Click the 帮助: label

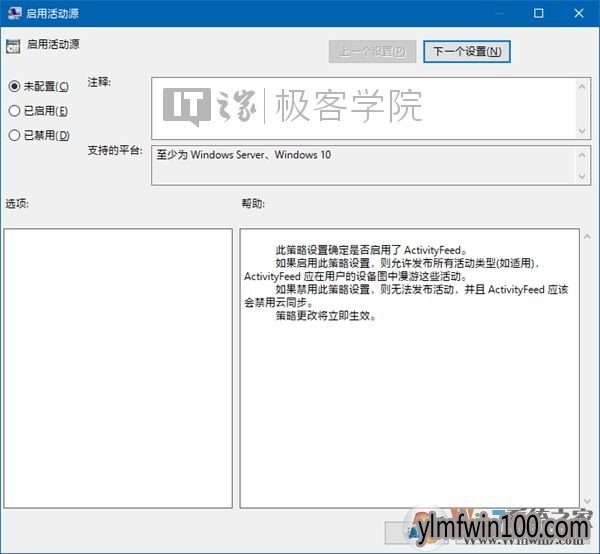[253, 204]
